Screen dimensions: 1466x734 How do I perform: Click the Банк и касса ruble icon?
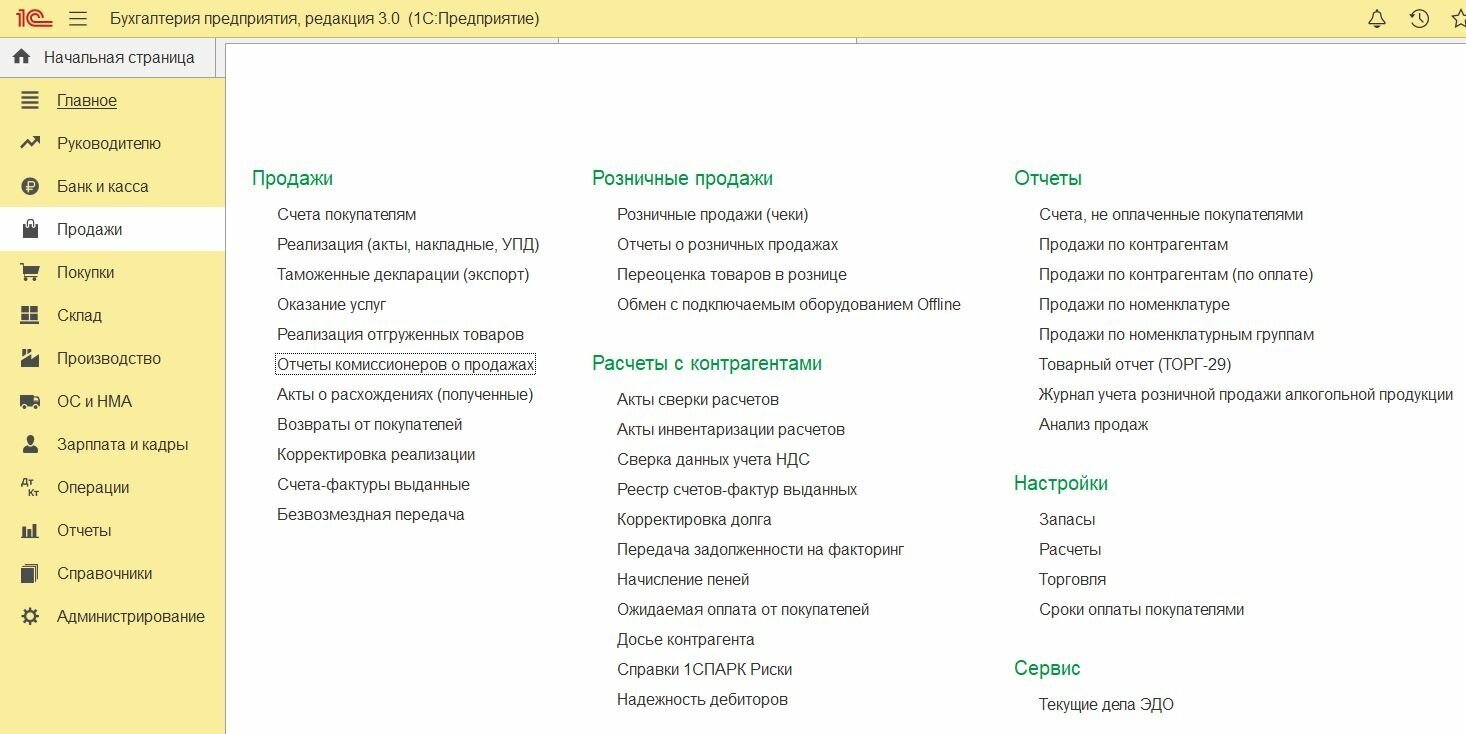(30, 186)
